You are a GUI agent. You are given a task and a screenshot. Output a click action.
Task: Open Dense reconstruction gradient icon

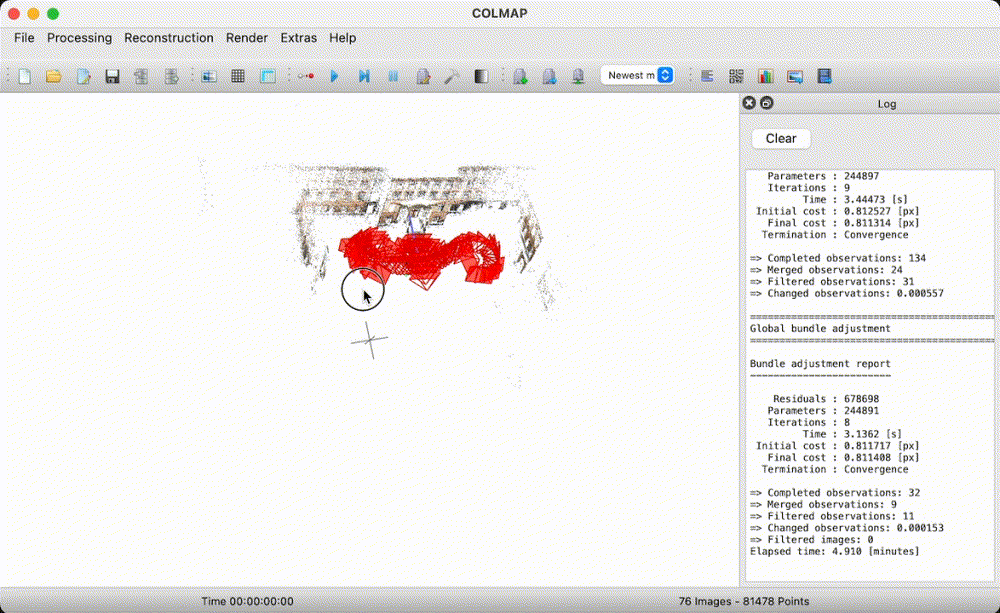tap(482, 77)
